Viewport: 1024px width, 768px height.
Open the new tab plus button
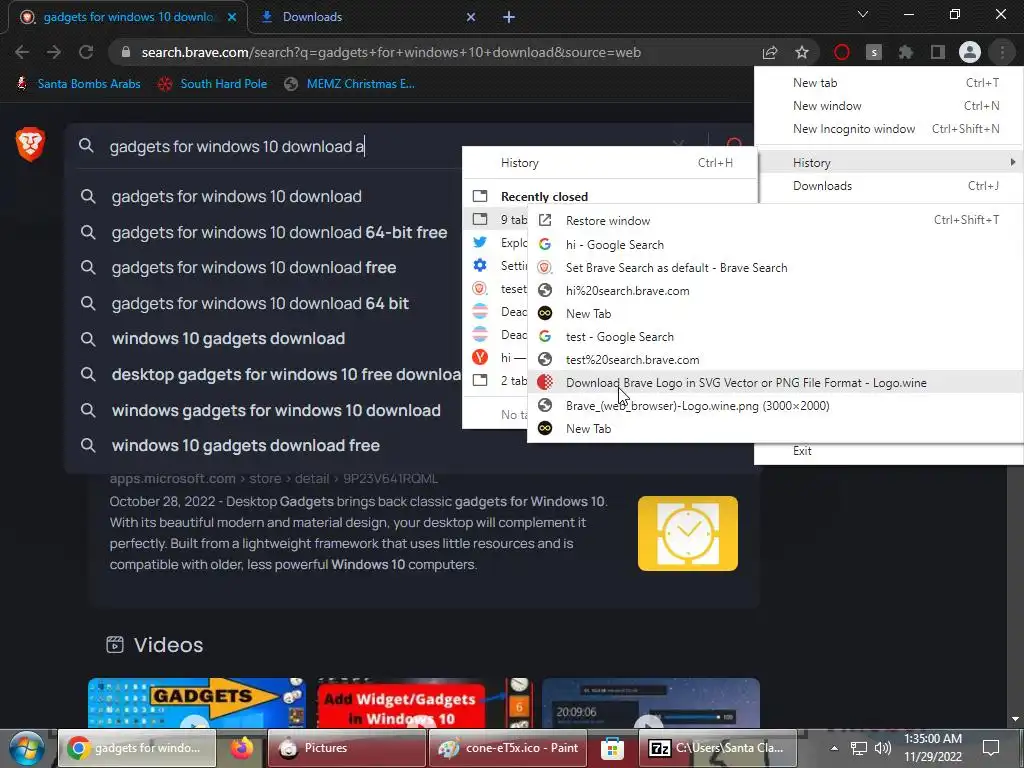tap(509, 17)
